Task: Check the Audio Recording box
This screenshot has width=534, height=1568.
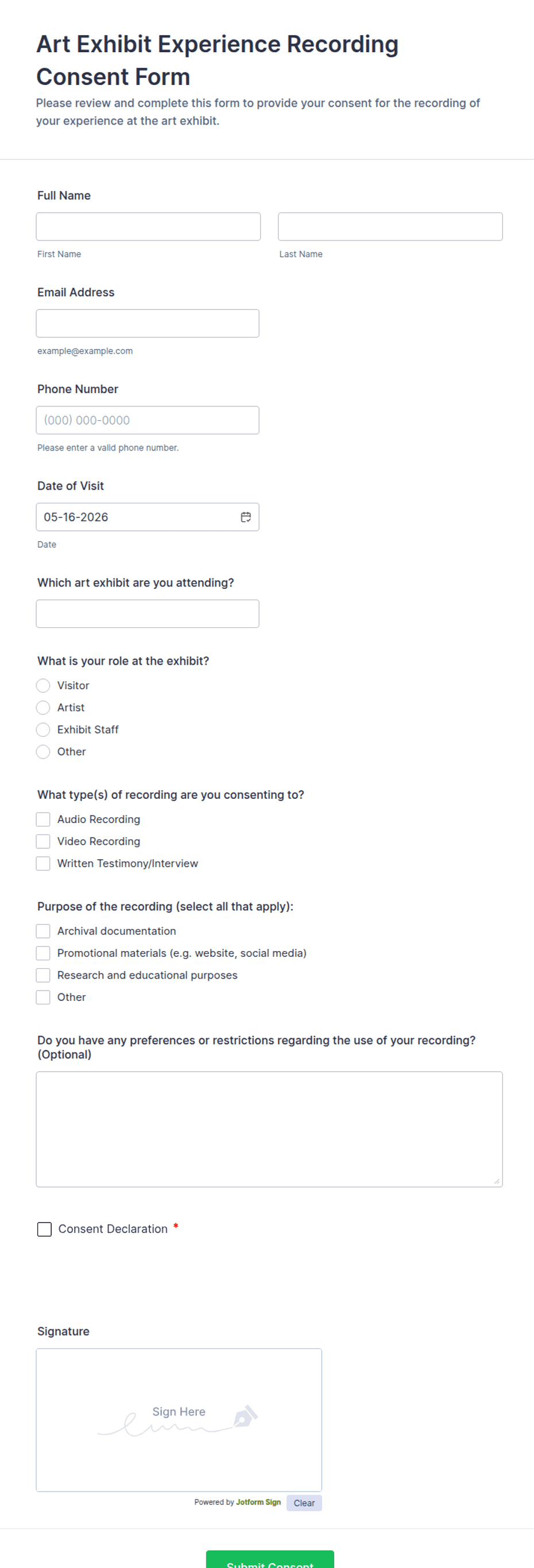Action: (43, 820)
